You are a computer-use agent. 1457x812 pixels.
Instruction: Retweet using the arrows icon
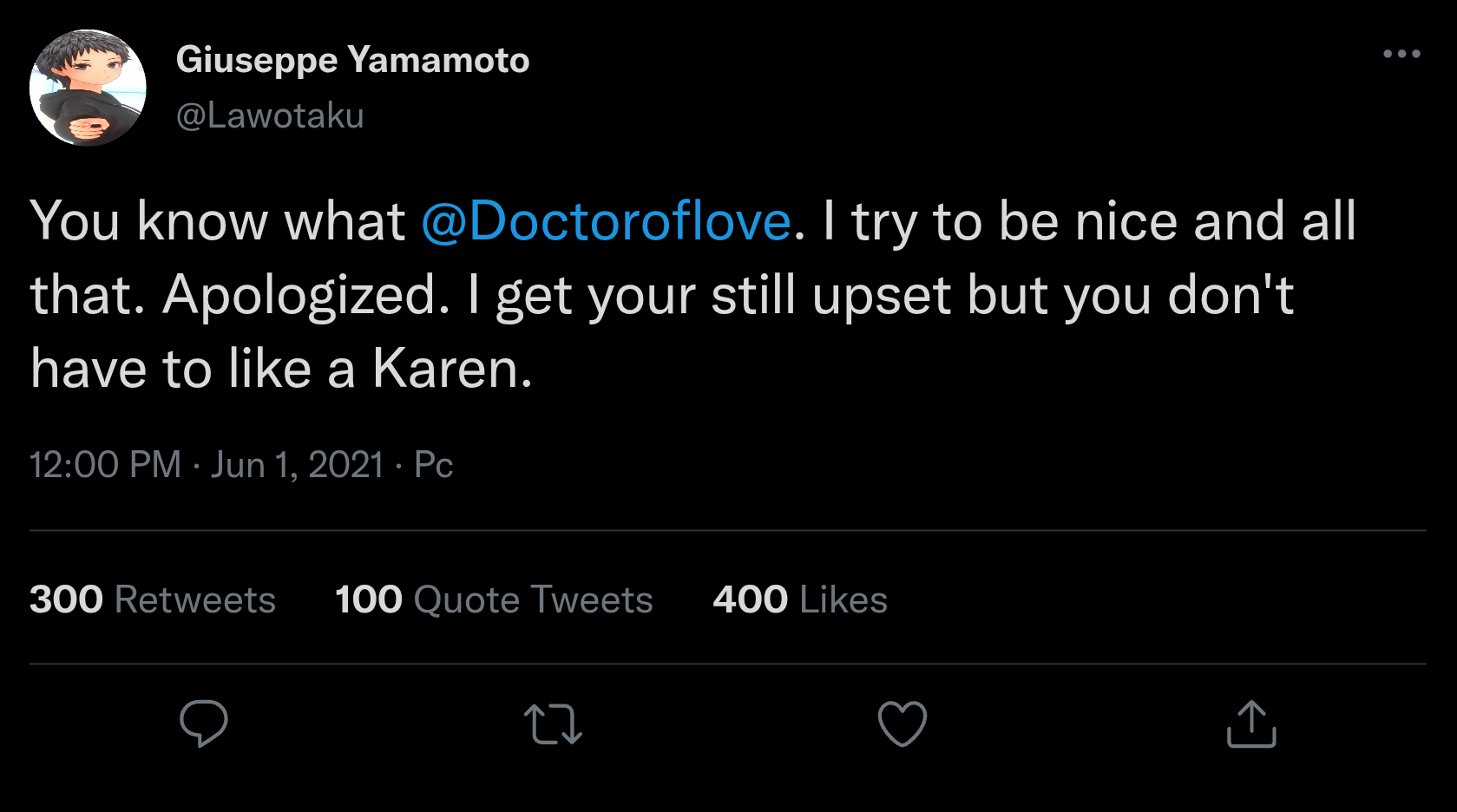[553, 724]
